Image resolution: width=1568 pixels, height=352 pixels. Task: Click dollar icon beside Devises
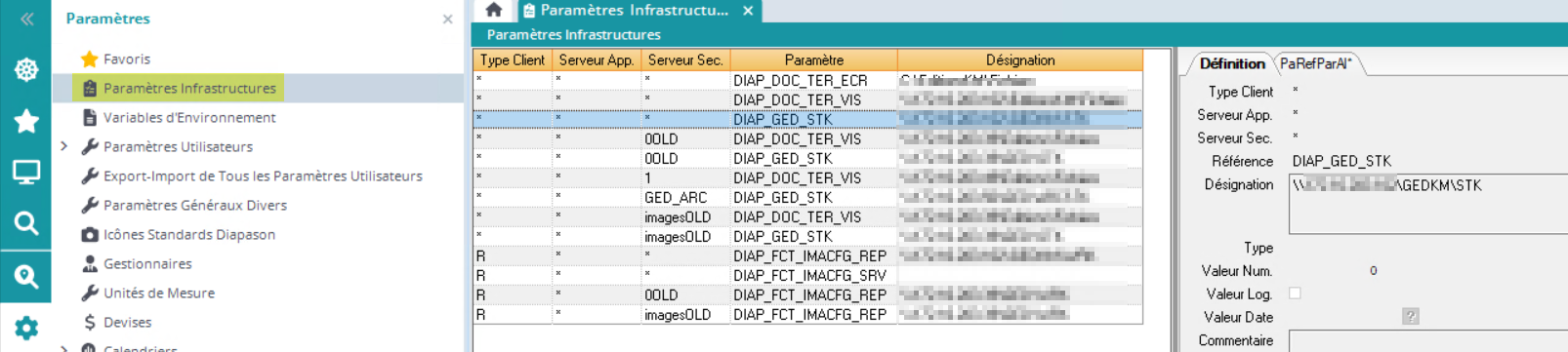(x=90, y=322)
